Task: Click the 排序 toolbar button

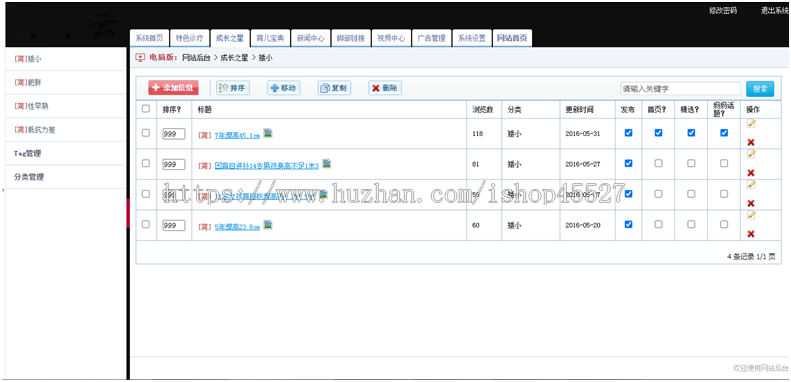Action: coord(233,88)
